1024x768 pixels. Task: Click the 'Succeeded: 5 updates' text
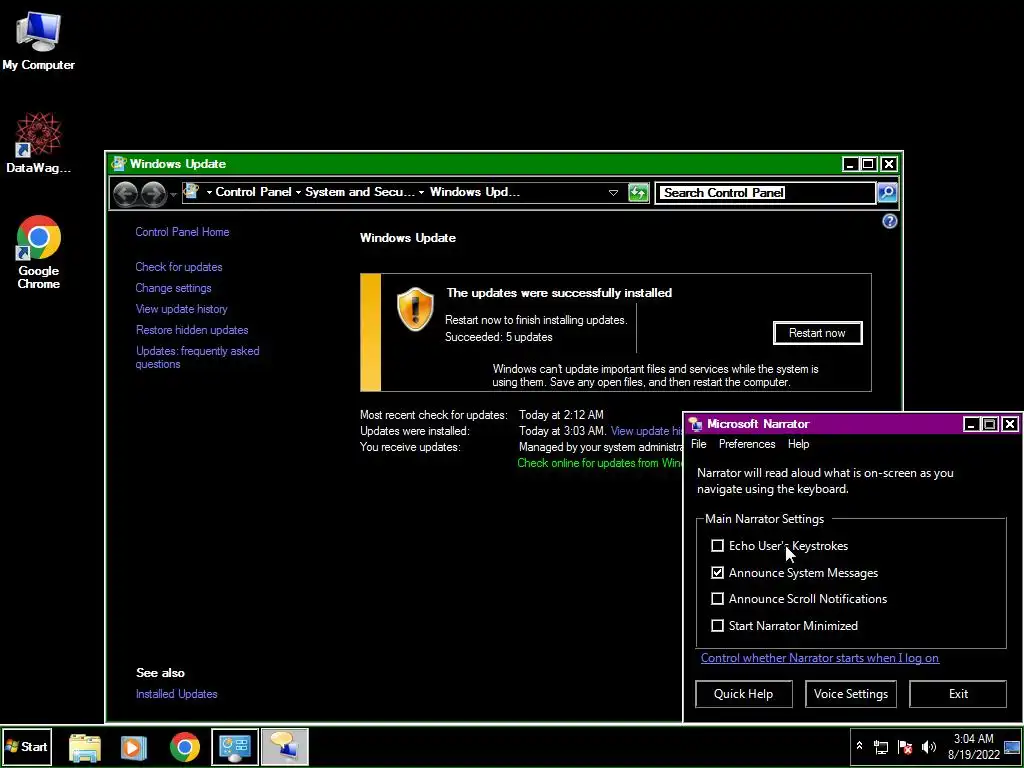tap(499, 337)
